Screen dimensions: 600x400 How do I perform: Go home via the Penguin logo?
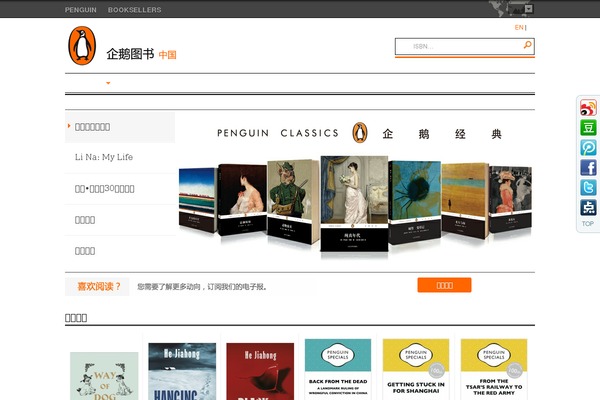[82, 46]
